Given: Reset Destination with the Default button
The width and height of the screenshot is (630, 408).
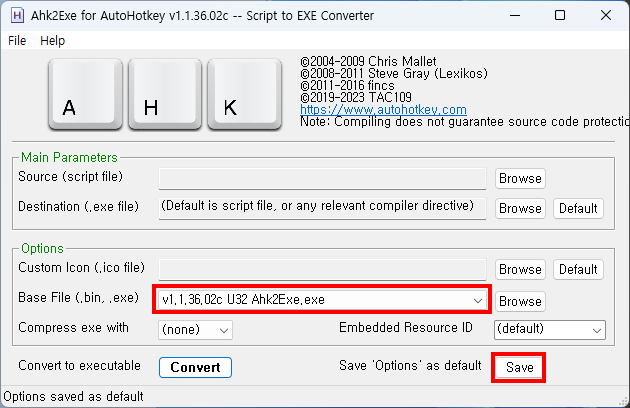Looking at the screenshot, I should point(578,208).
